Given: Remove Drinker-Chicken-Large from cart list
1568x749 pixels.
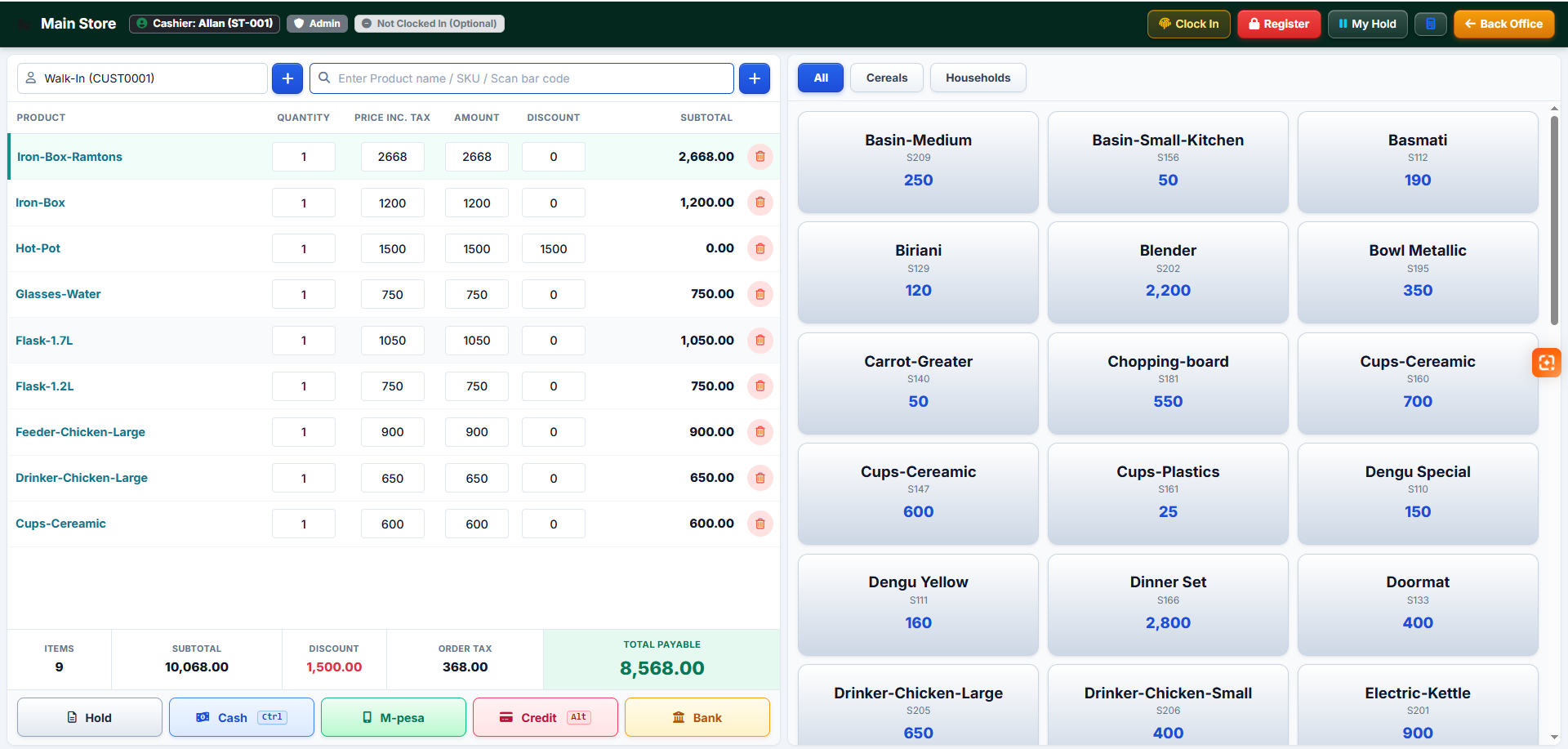Looking at the screenshot, I should click(x=759, y=478).
